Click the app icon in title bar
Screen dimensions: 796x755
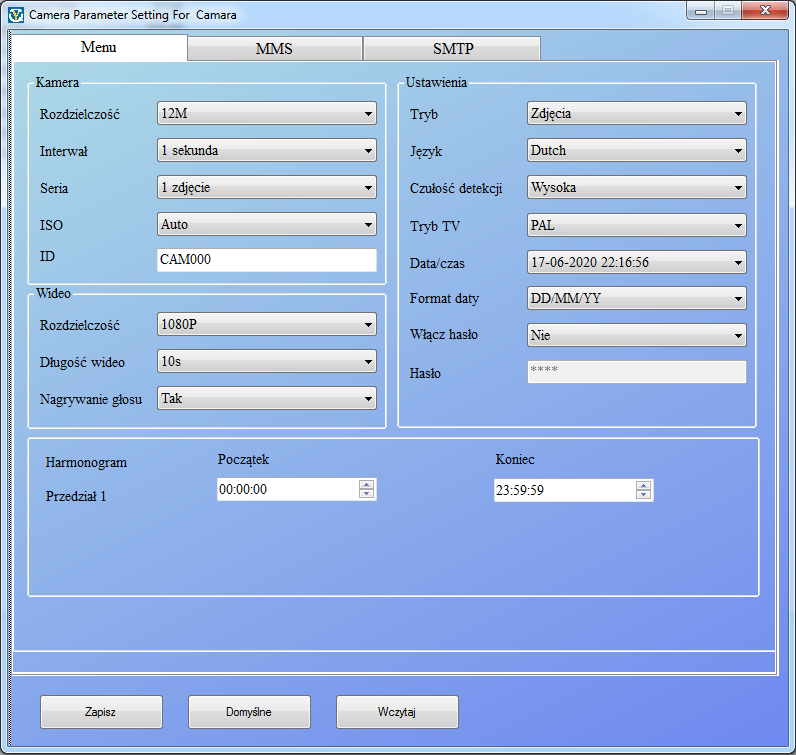pyautogui.click(x=15, y=15)
